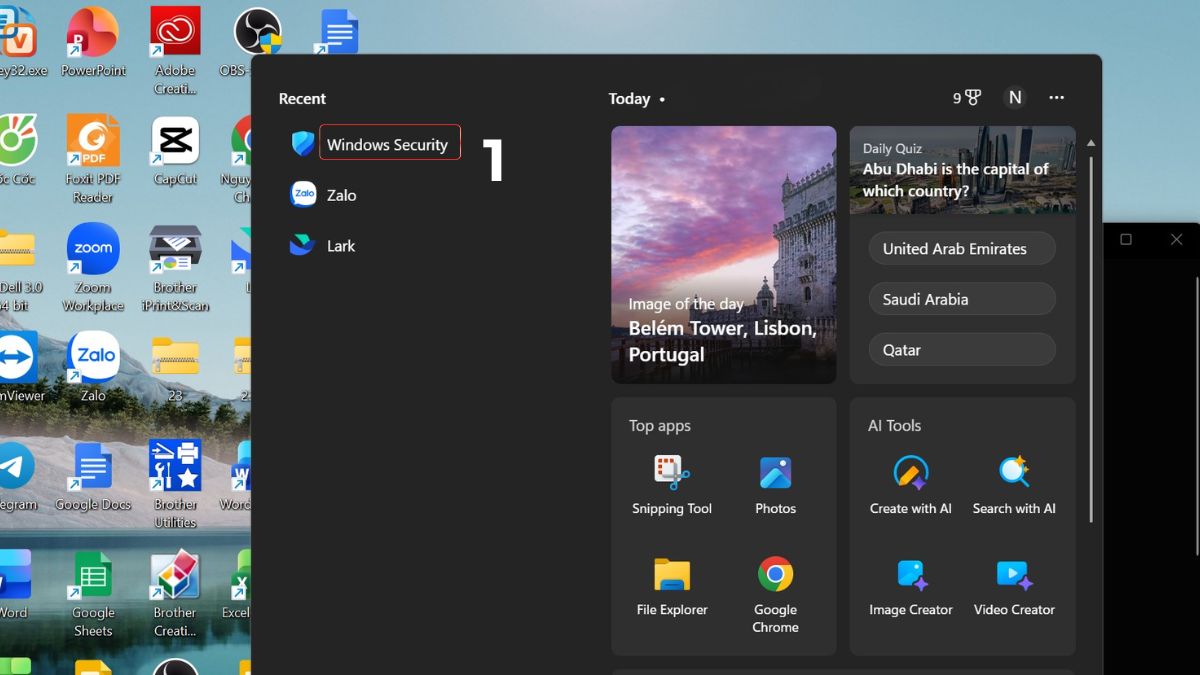The height and width of the screenshot is (675, 1200).
Task: Open Brother Utilities desktop shortcut
Action: coord(175,484)
